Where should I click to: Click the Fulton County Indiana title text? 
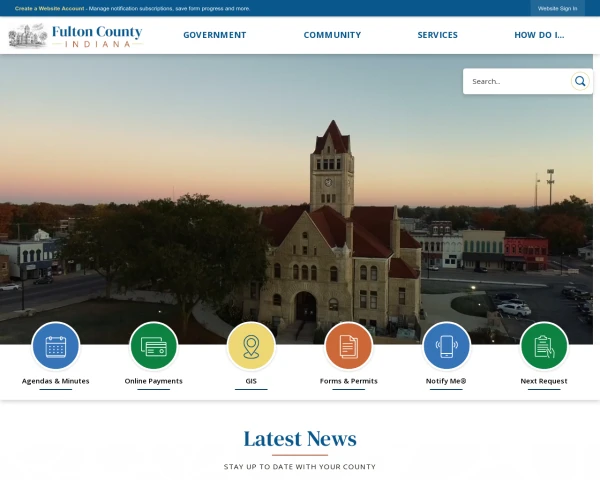97,36
